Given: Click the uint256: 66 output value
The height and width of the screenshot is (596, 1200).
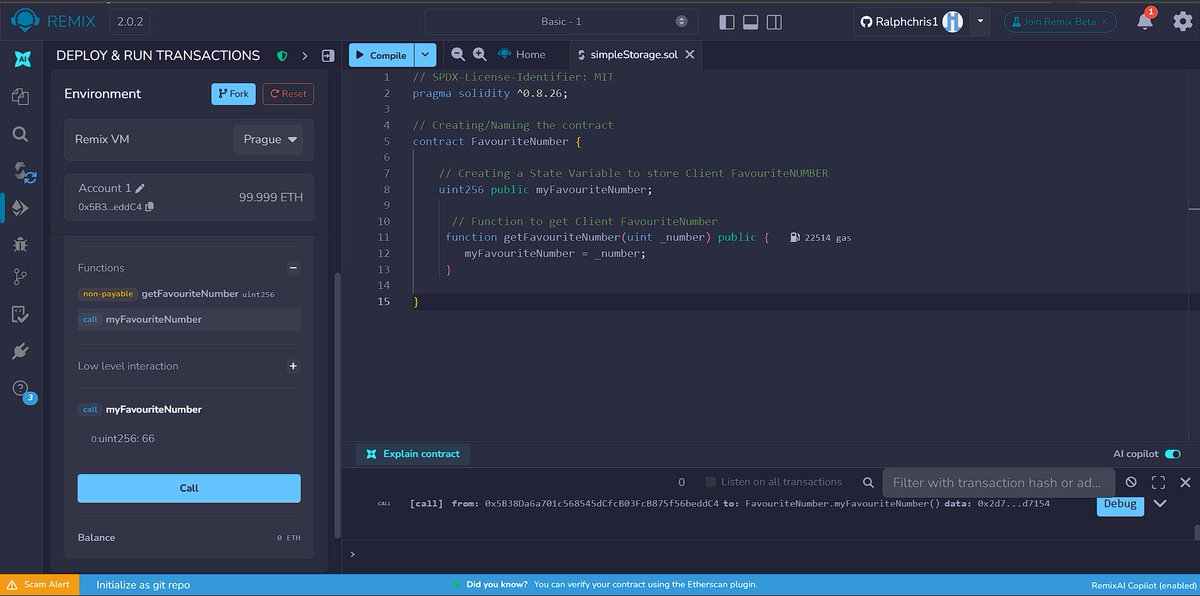Looking at the screenshot, I should click(123, 438).
